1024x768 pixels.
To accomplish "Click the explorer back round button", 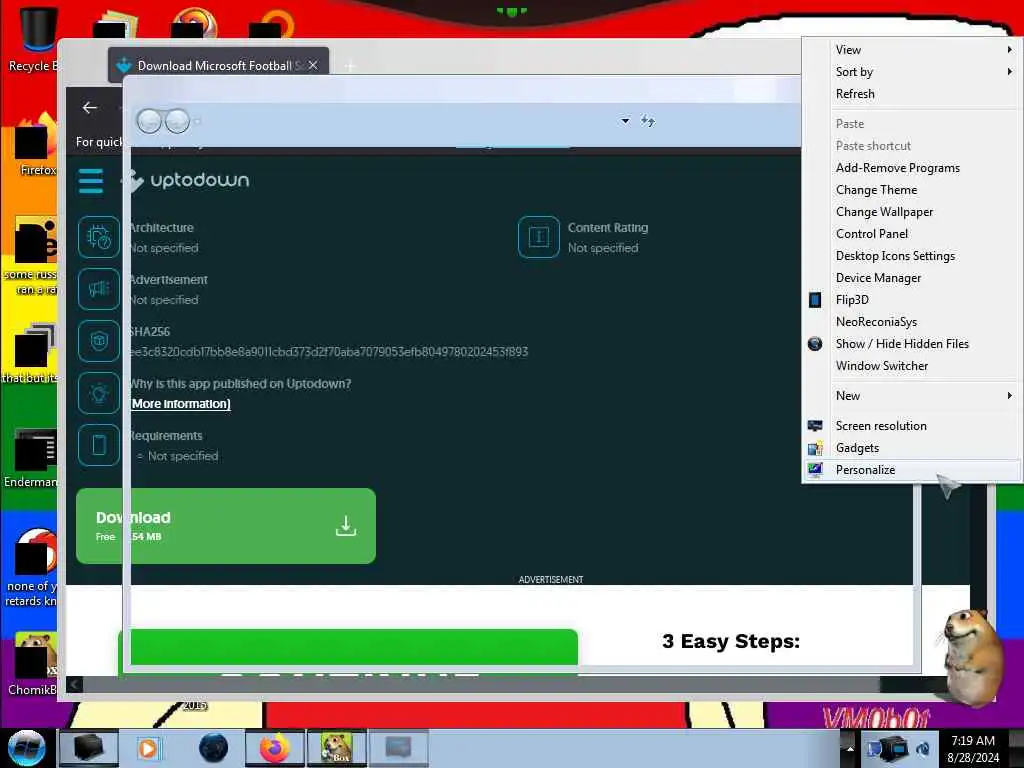I will coord(150,121).
